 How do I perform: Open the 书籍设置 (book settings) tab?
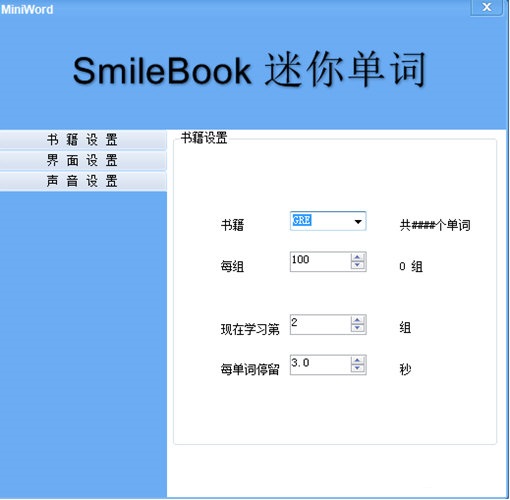point(83,140)
